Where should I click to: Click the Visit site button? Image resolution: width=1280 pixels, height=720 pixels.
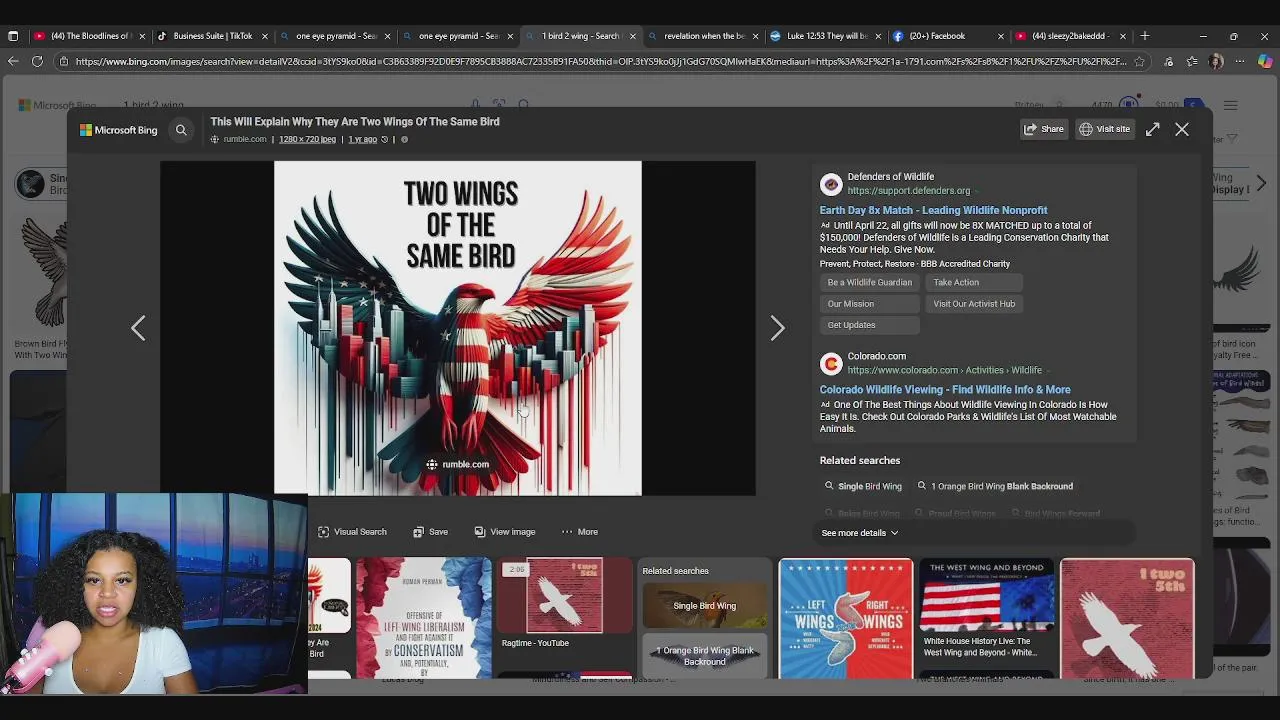pos(1105,129)
